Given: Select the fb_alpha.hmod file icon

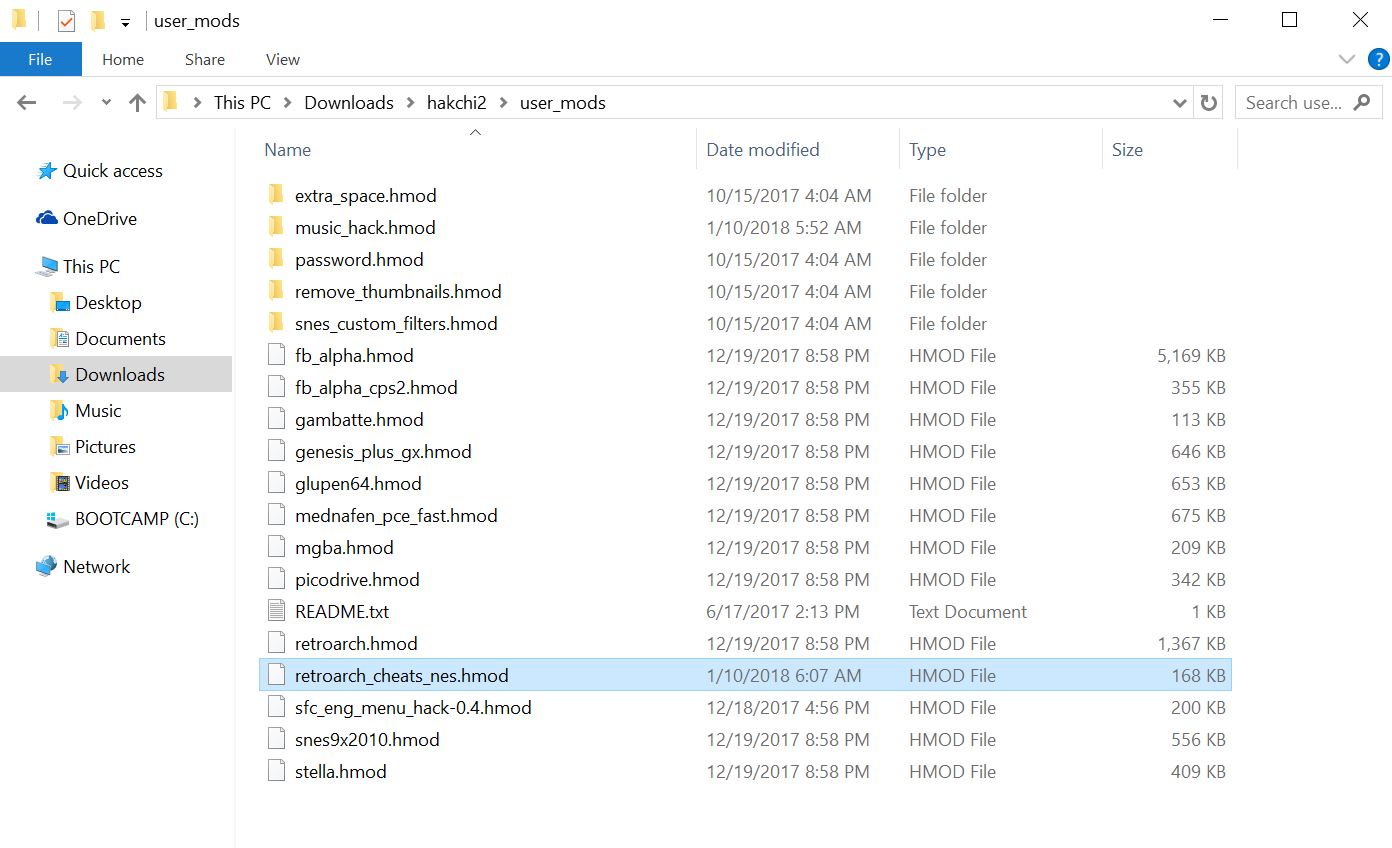Looking at the screenshot, I should click(277, 355).
